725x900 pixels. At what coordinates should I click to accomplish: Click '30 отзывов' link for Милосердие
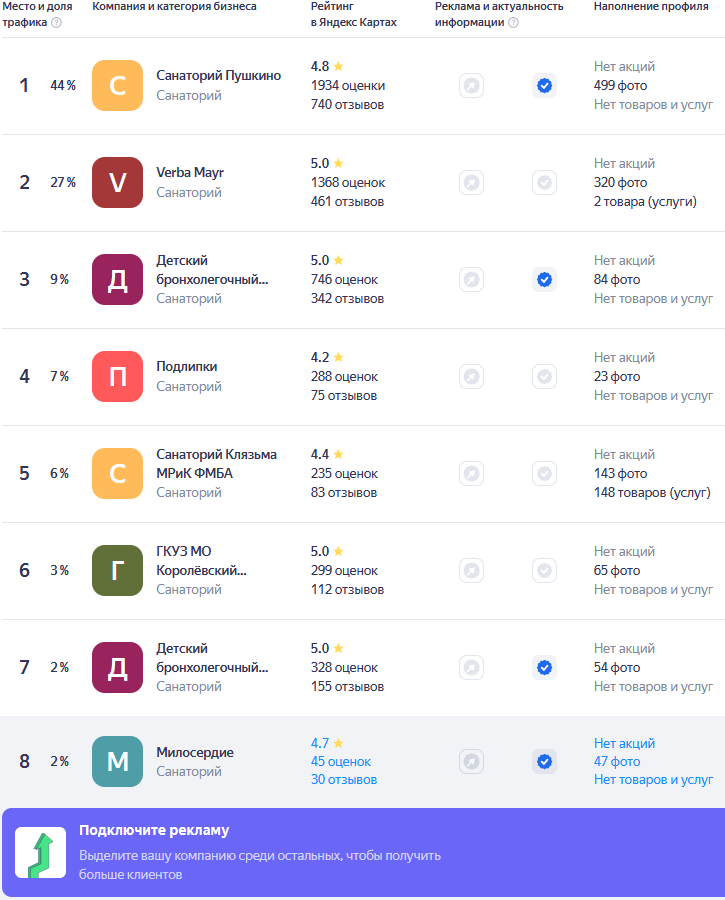[x=344, y=780]
